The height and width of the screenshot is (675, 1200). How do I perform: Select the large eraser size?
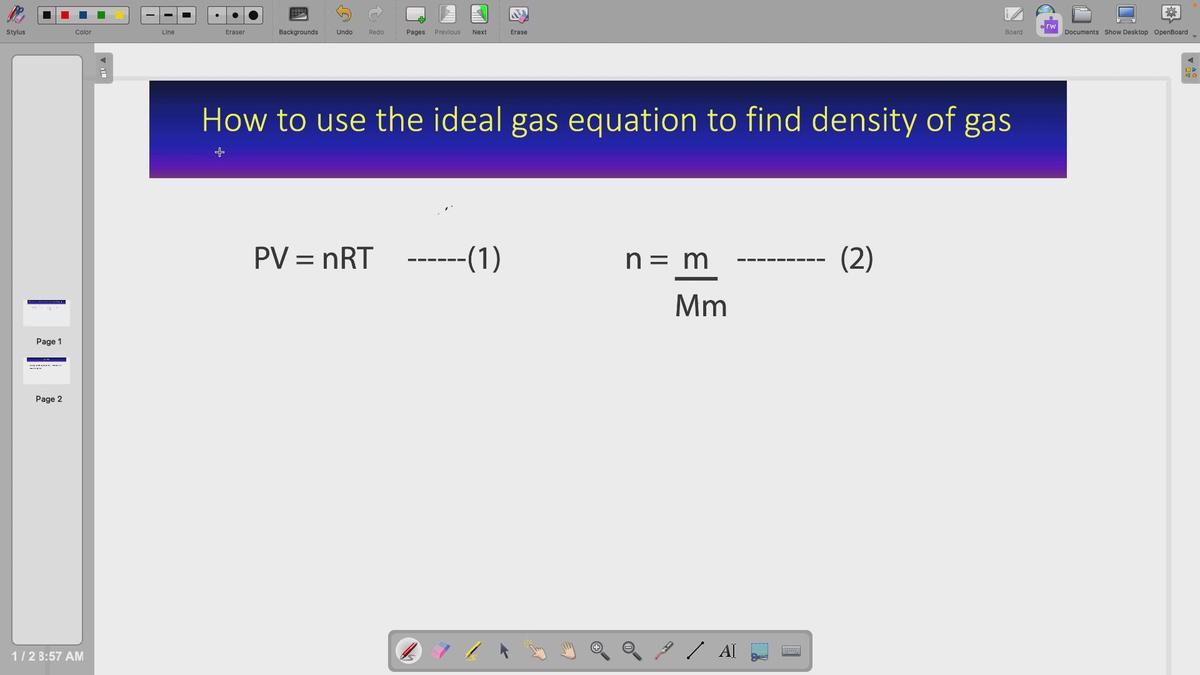click(253, 15)
